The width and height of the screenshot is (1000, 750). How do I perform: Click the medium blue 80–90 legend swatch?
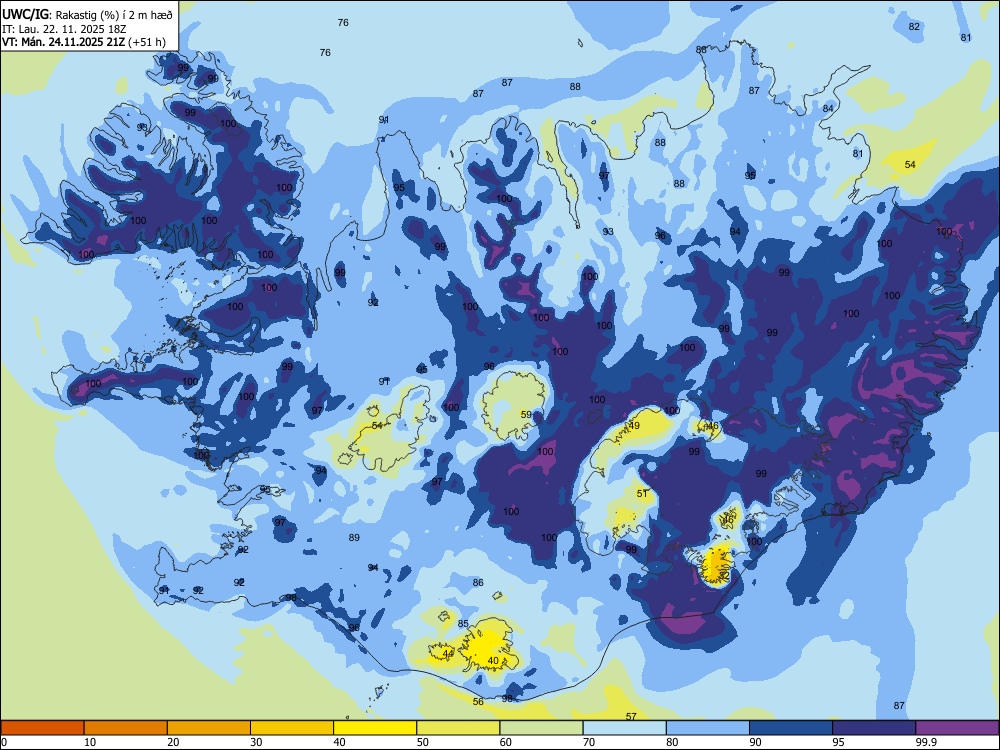coord(708,728)
